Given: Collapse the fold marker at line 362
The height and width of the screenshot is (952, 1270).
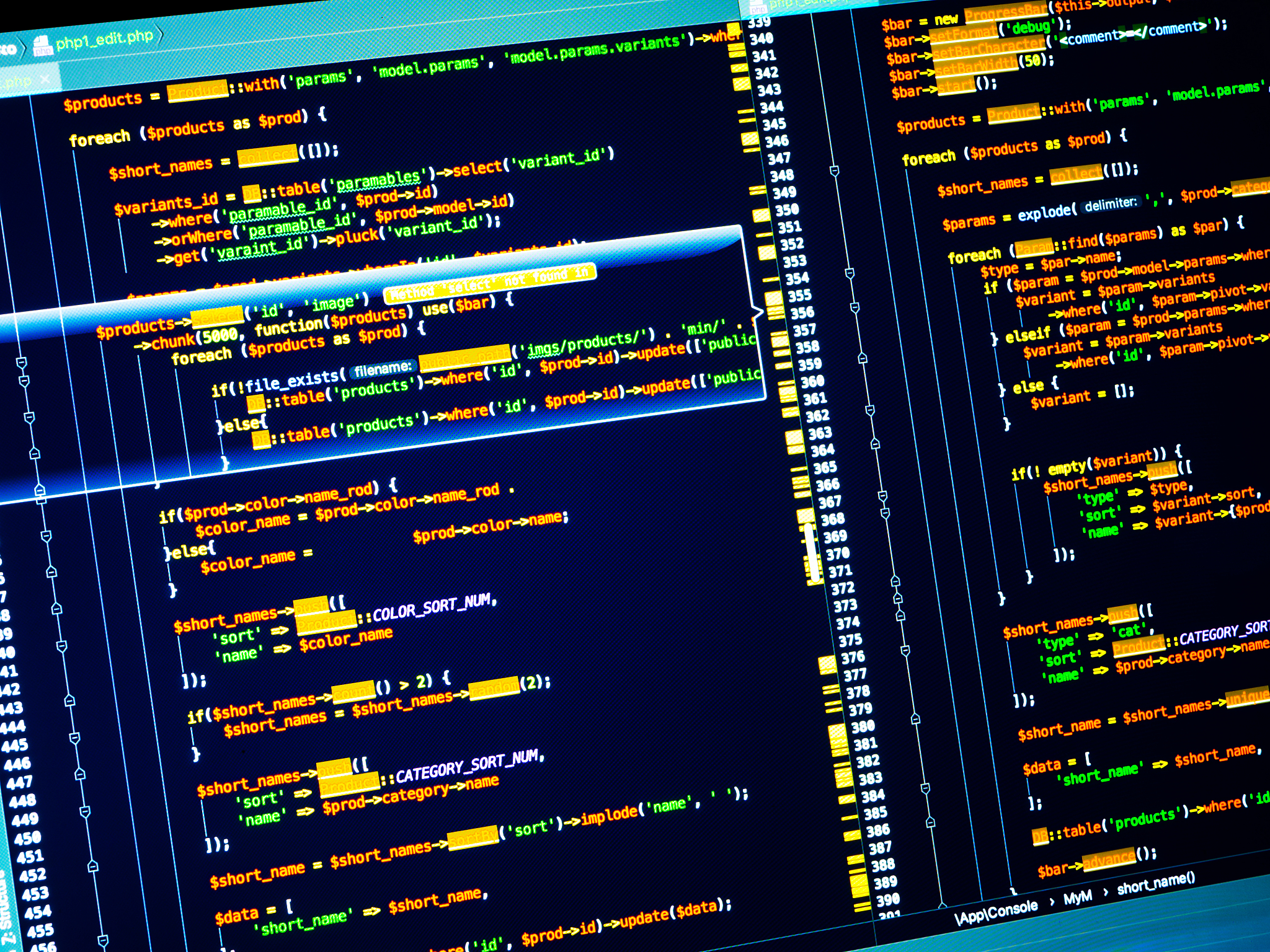Looking at the screenshot, I should (870, 410).
